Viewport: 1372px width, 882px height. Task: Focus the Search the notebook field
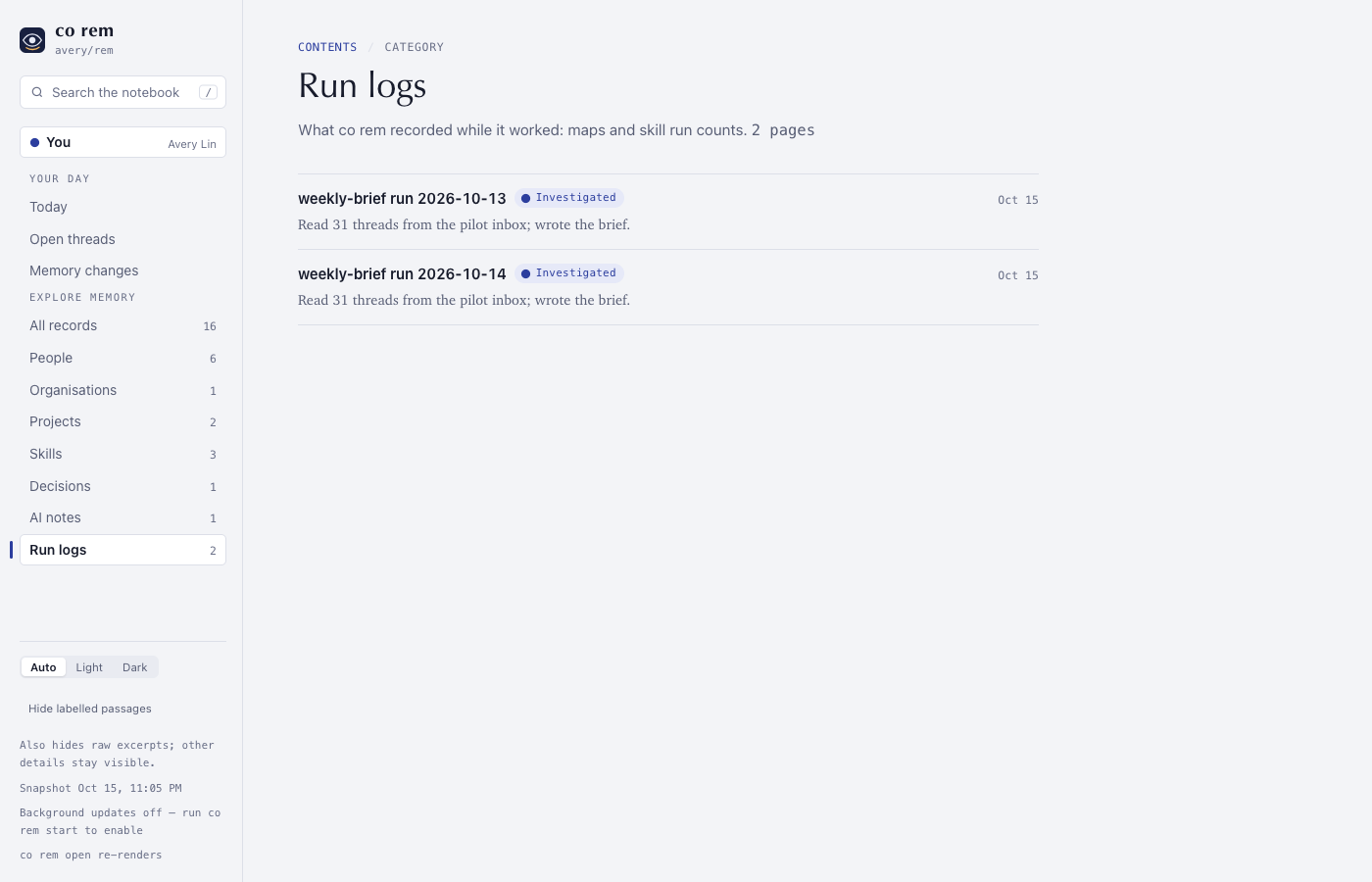pos(122,92)
